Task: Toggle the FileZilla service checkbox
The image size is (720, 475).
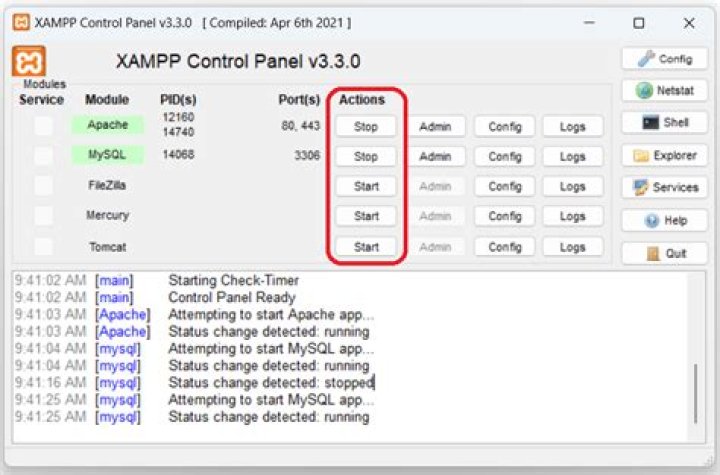Action: pyautogui.click(x=42, y=186)
